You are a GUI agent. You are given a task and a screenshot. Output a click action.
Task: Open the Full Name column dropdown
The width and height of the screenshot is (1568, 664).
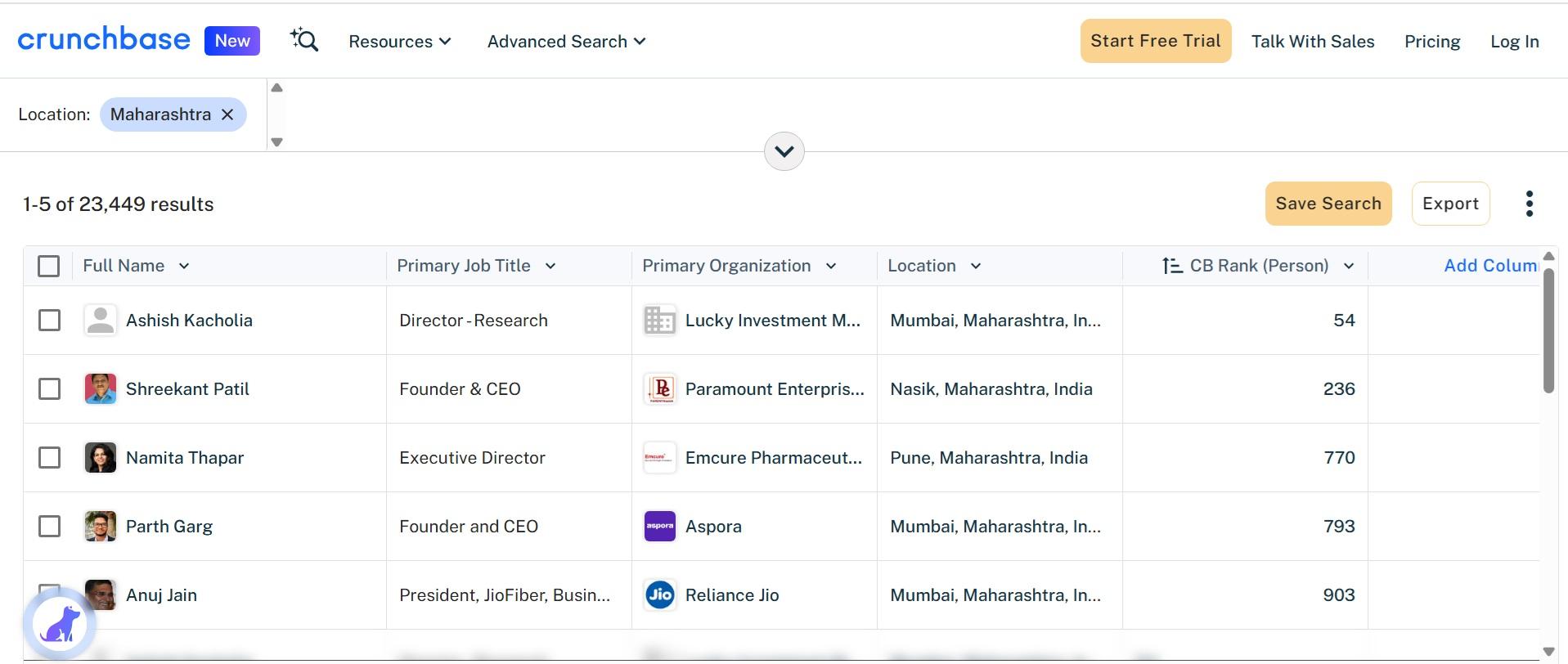[x=184, y=266]
